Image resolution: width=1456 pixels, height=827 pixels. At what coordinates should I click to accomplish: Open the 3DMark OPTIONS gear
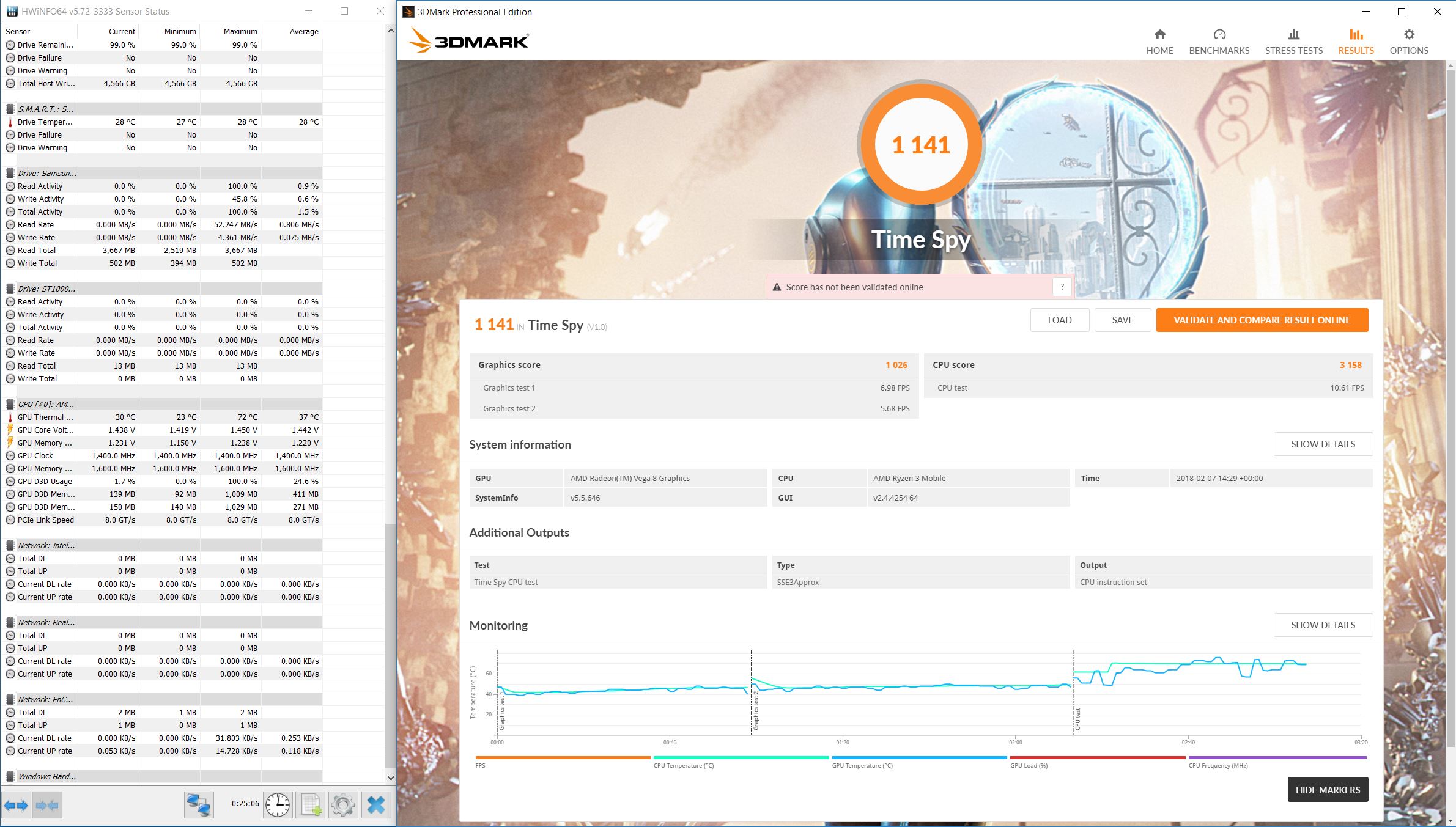(x=1408, y=42)
